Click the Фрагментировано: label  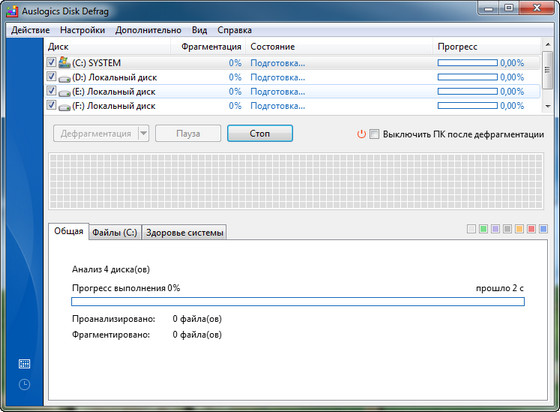[x=111, y=335]
